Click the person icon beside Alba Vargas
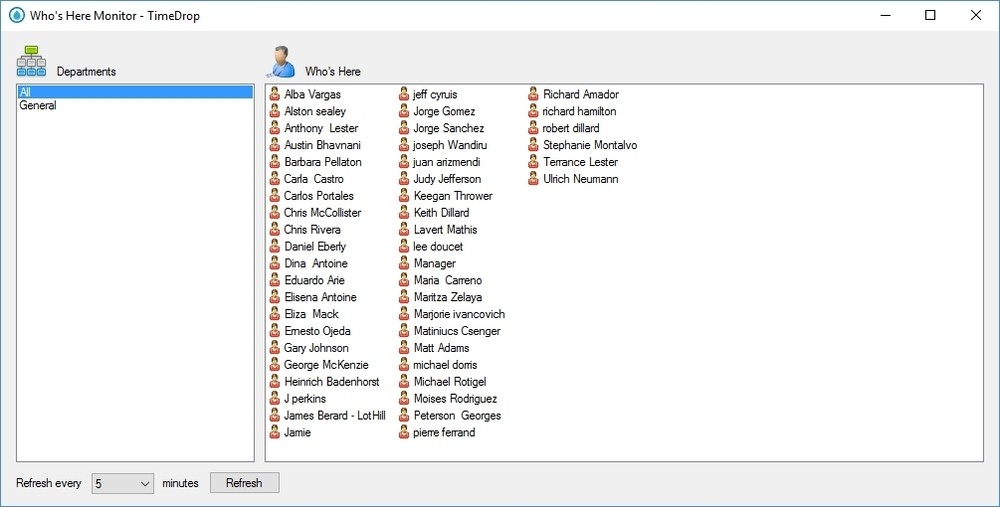The height and width of the screenshot is (507, 1000). click(275, 95)
